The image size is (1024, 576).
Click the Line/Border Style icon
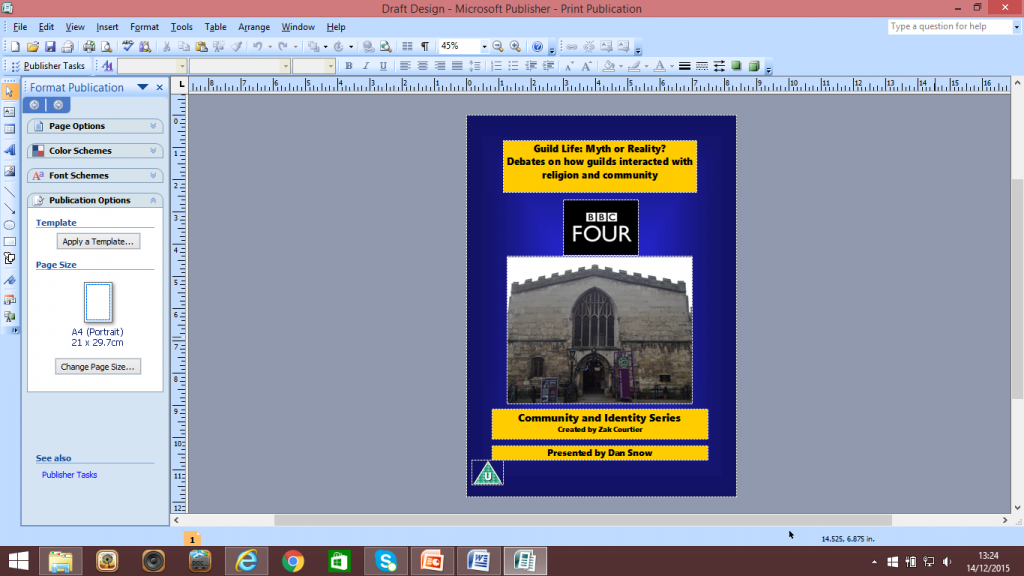coord(684,66)
